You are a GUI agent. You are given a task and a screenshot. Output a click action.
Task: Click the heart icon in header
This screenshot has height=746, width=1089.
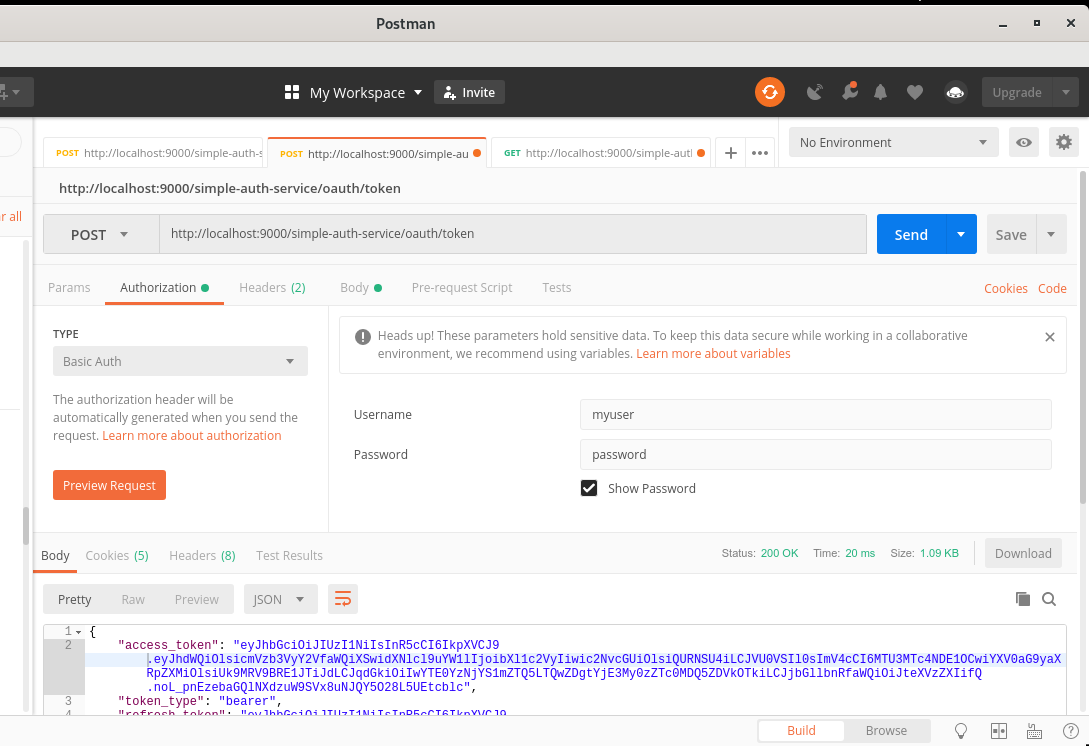click(x=915, y=92)
